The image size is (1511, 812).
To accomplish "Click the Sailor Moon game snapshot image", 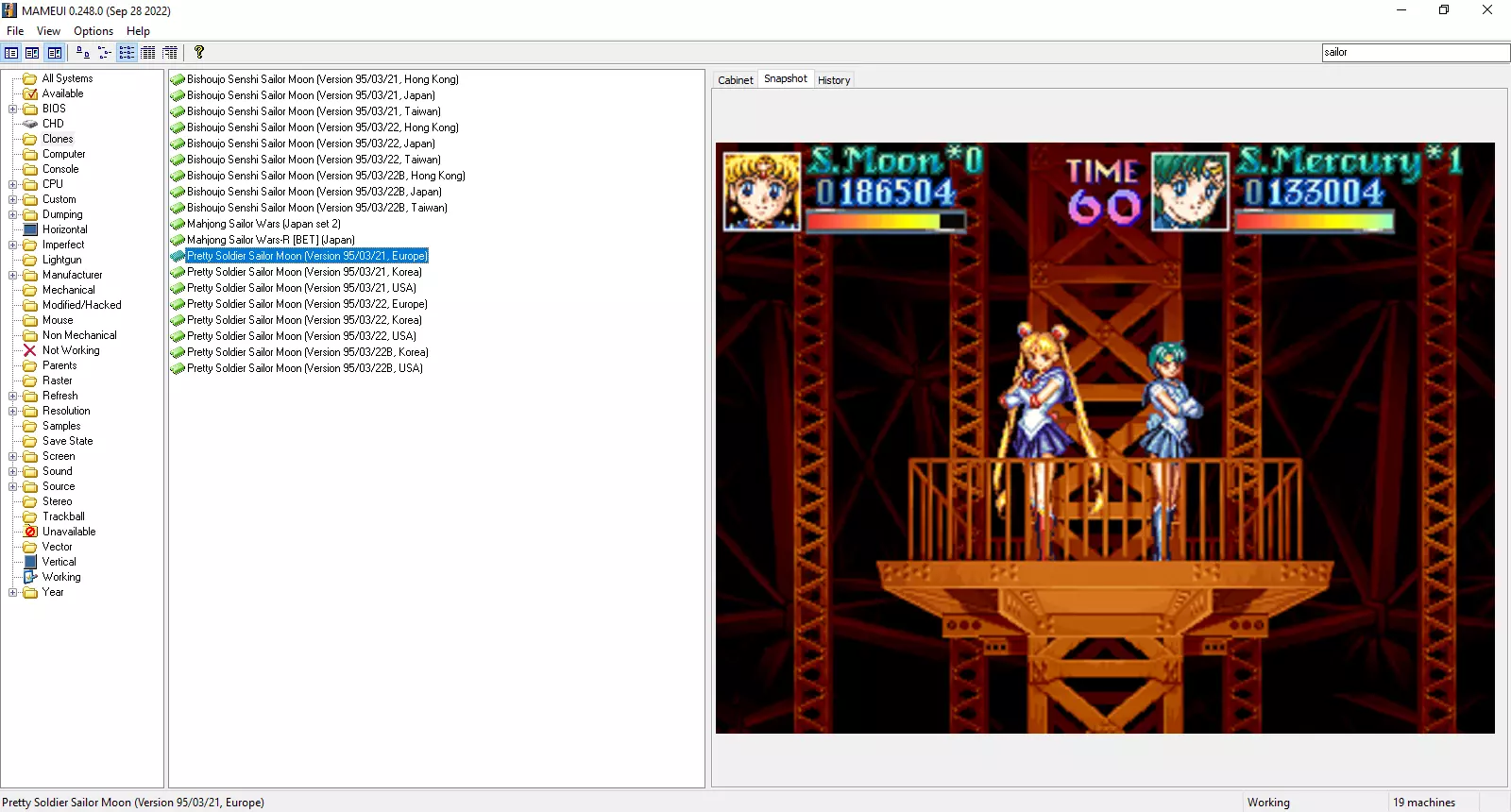I will pos(1105,438).
